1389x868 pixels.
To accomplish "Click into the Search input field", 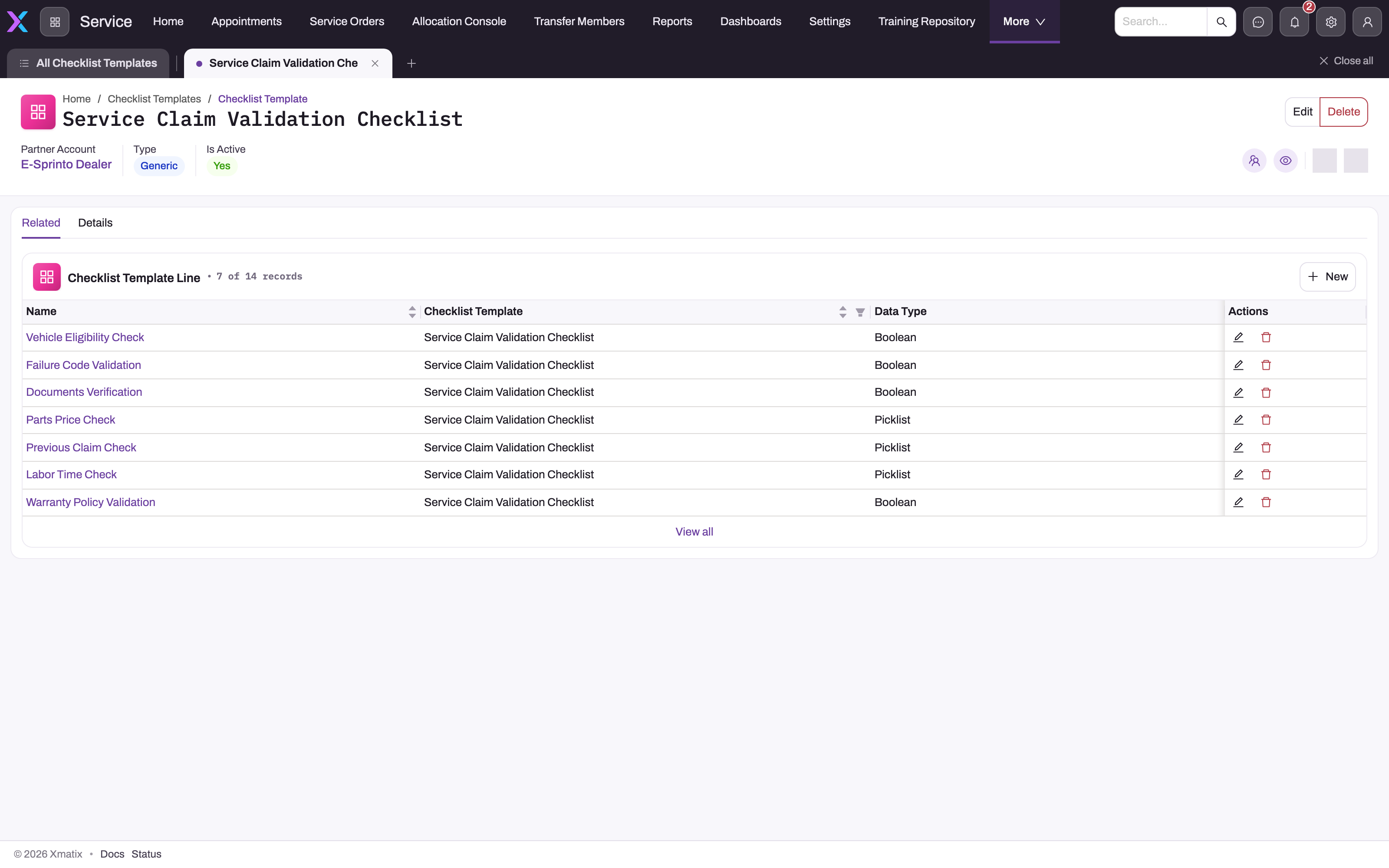I will pyautogui.click(x=1161, y=22).
